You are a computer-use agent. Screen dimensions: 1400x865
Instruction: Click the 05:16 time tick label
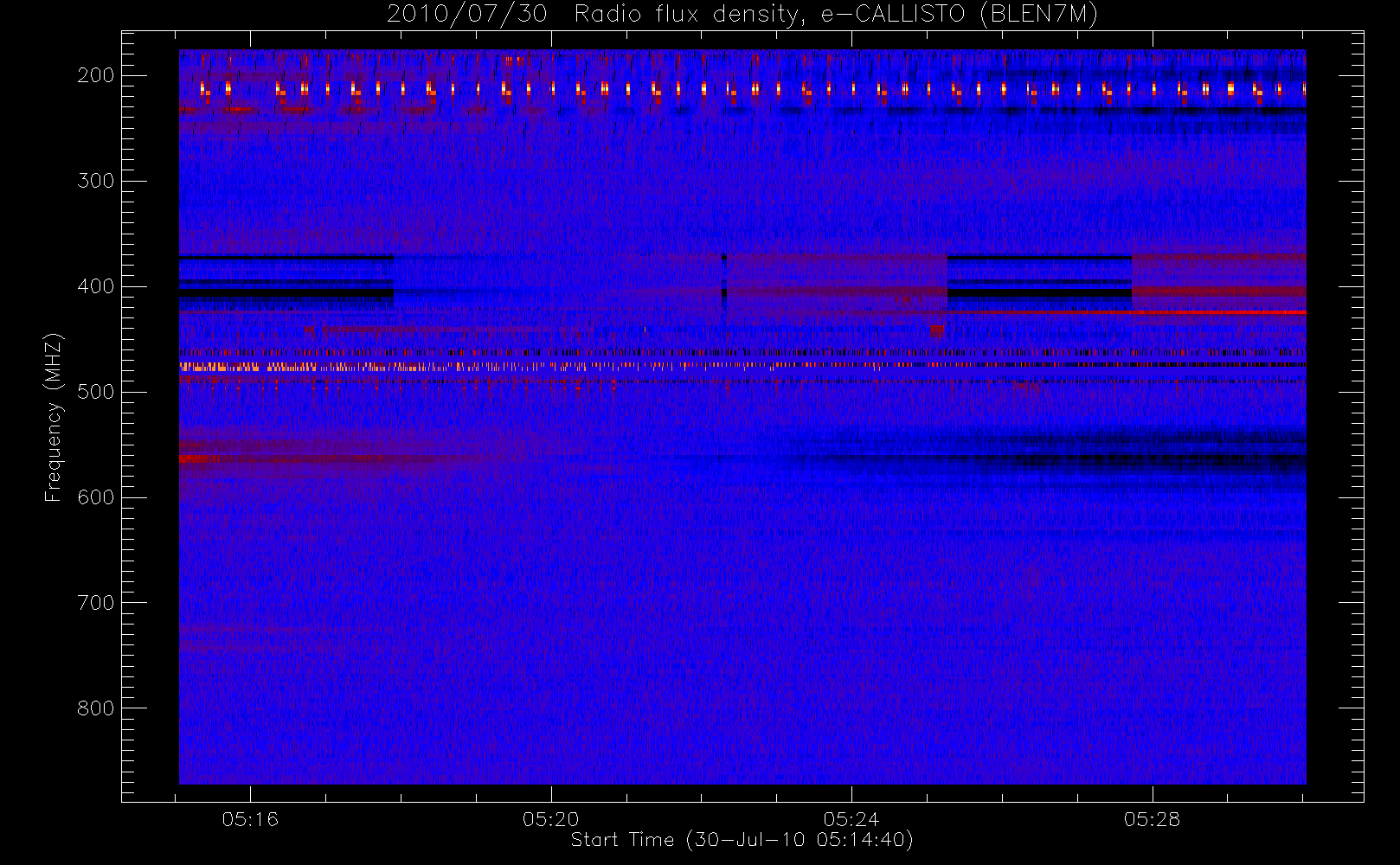point(250,819)
